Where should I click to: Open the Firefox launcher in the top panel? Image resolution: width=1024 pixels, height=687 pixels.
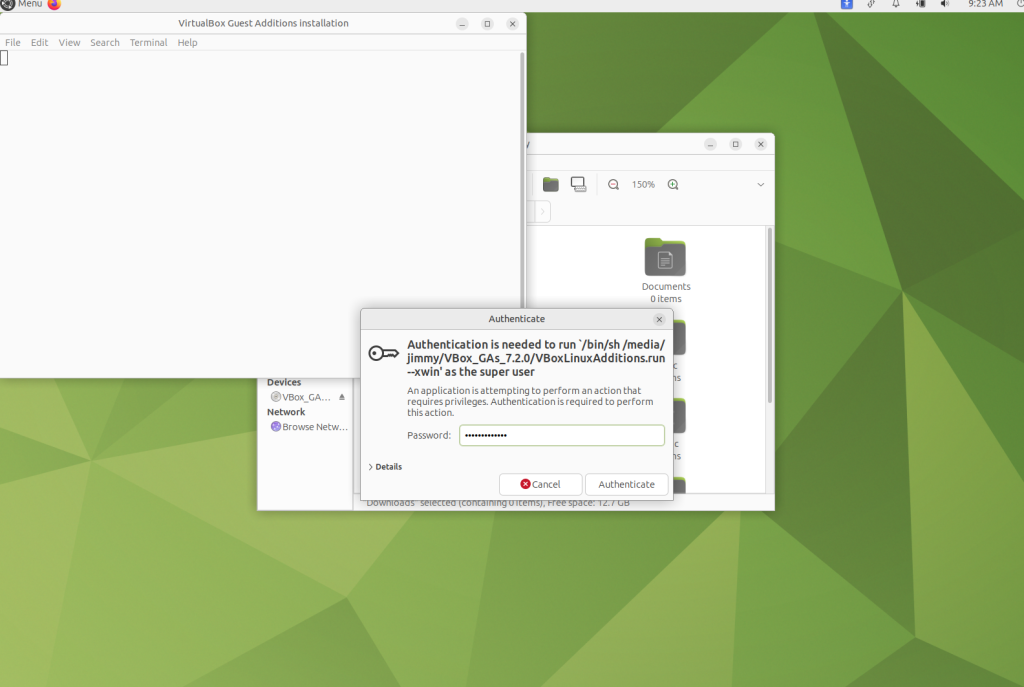pyautogui.click(x=54, y=4)
